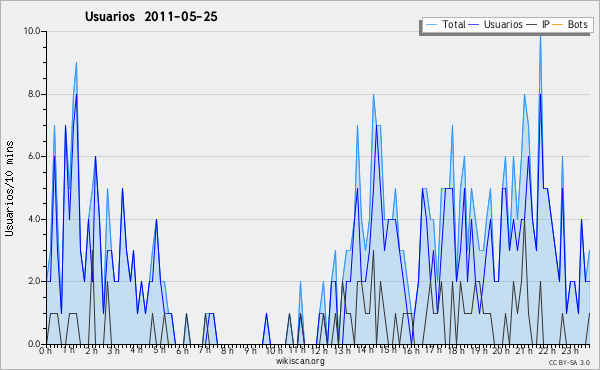The image size is (600, 370).
Task: Click the x-axis label '15 h'
Action: tap(388, 350)
